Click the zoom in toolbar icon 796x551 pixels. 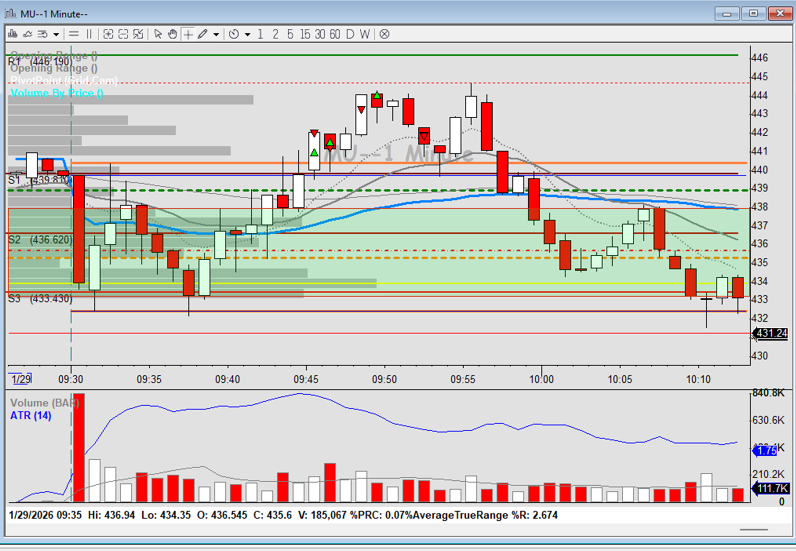(x=108, y=34)
